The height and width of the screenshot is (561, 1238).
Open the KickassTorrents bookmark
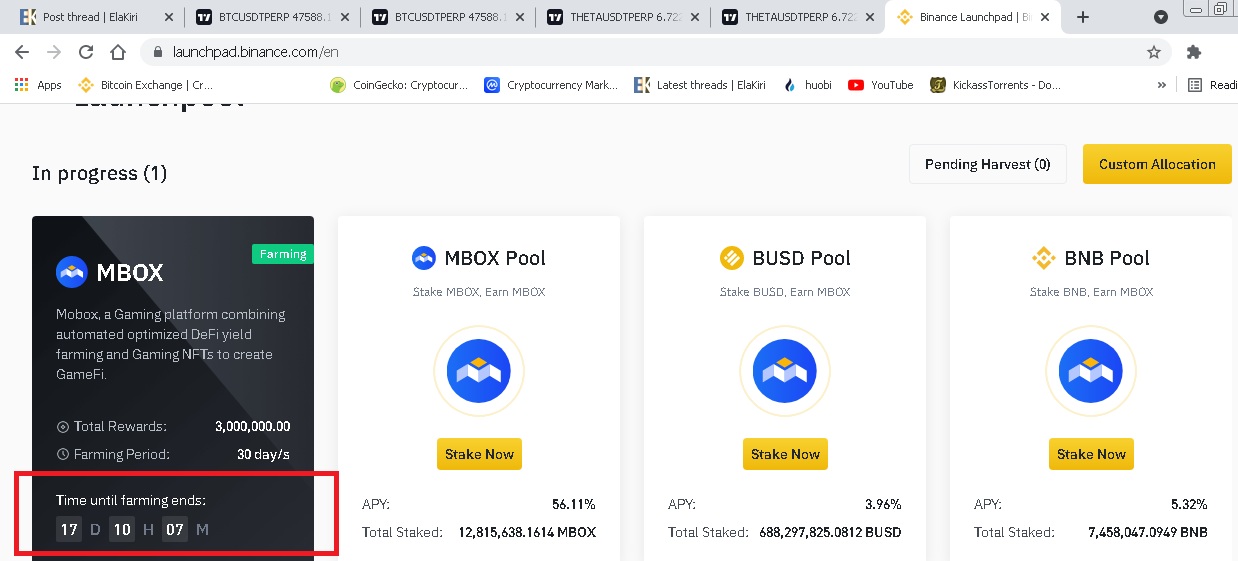pyautogui.click(x=996, y=85)
